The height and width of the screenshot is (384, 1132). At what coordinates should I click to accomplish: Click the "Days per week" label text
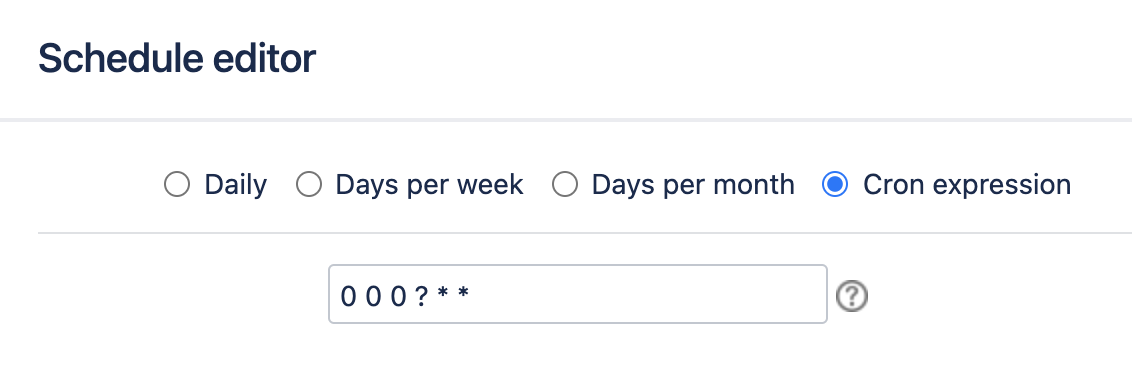[x=429, y=185]
